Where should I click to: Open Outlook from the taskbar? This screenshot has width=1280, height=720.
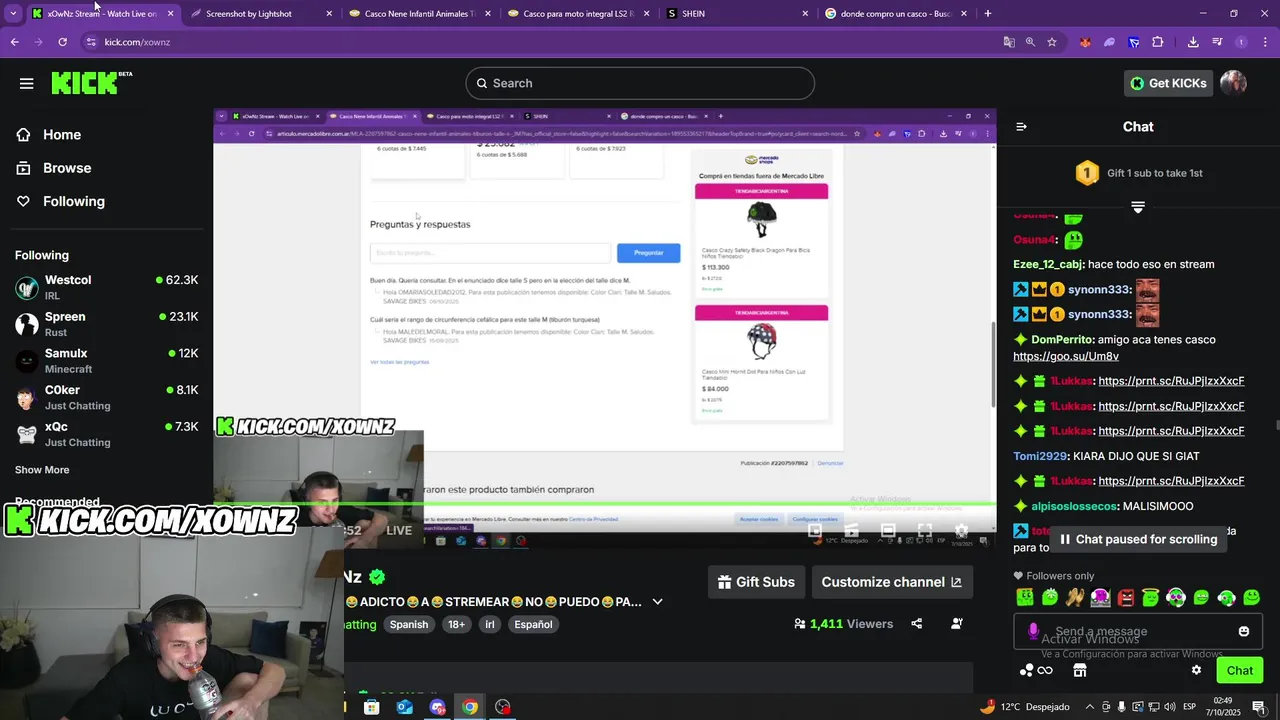404,707
